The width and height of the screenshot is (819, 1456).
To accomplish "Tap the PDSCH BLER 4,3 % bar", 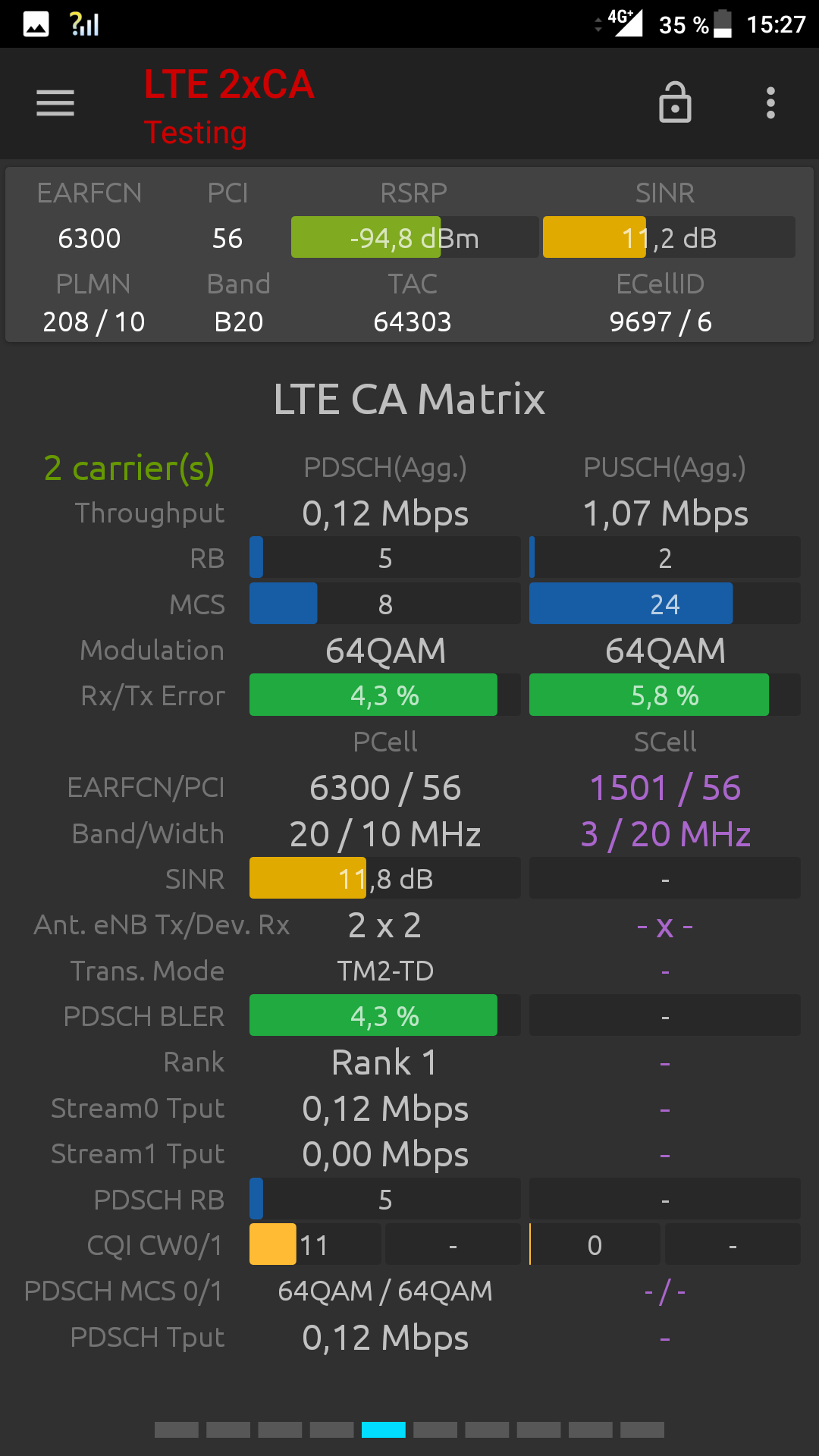I will (384, 1015).
